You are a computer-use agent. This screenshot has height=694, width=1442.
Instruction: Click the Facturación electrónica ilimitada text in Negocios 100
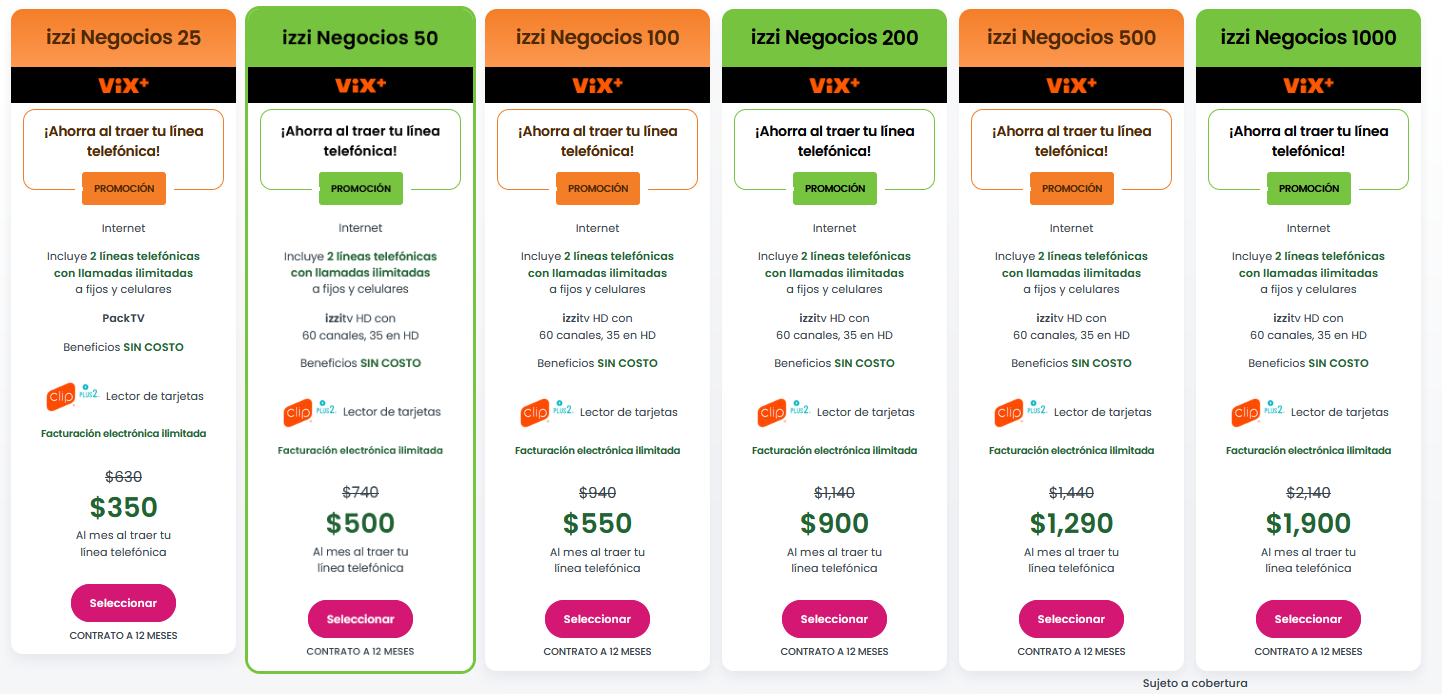pos(597,451)
